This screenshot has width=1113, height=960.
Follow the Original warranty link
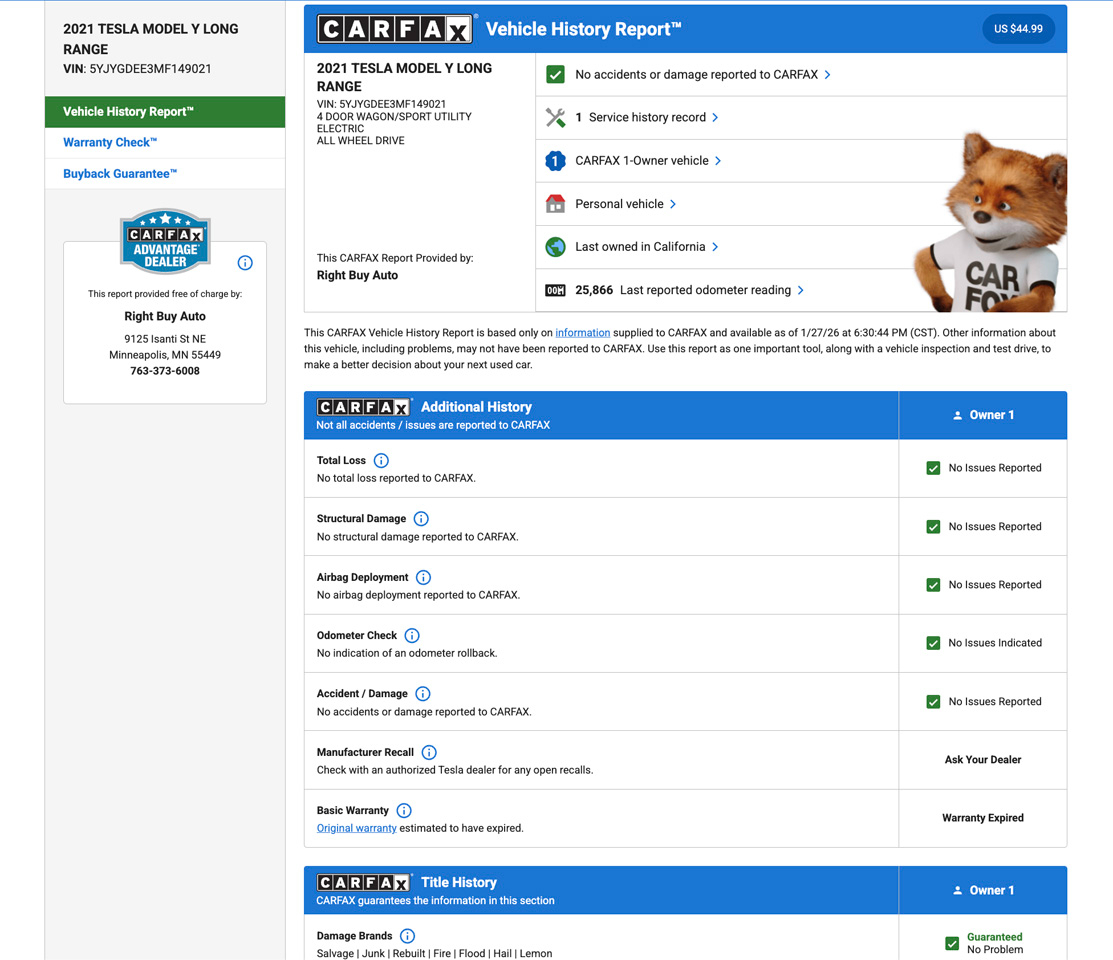click(x=356, y=828)
